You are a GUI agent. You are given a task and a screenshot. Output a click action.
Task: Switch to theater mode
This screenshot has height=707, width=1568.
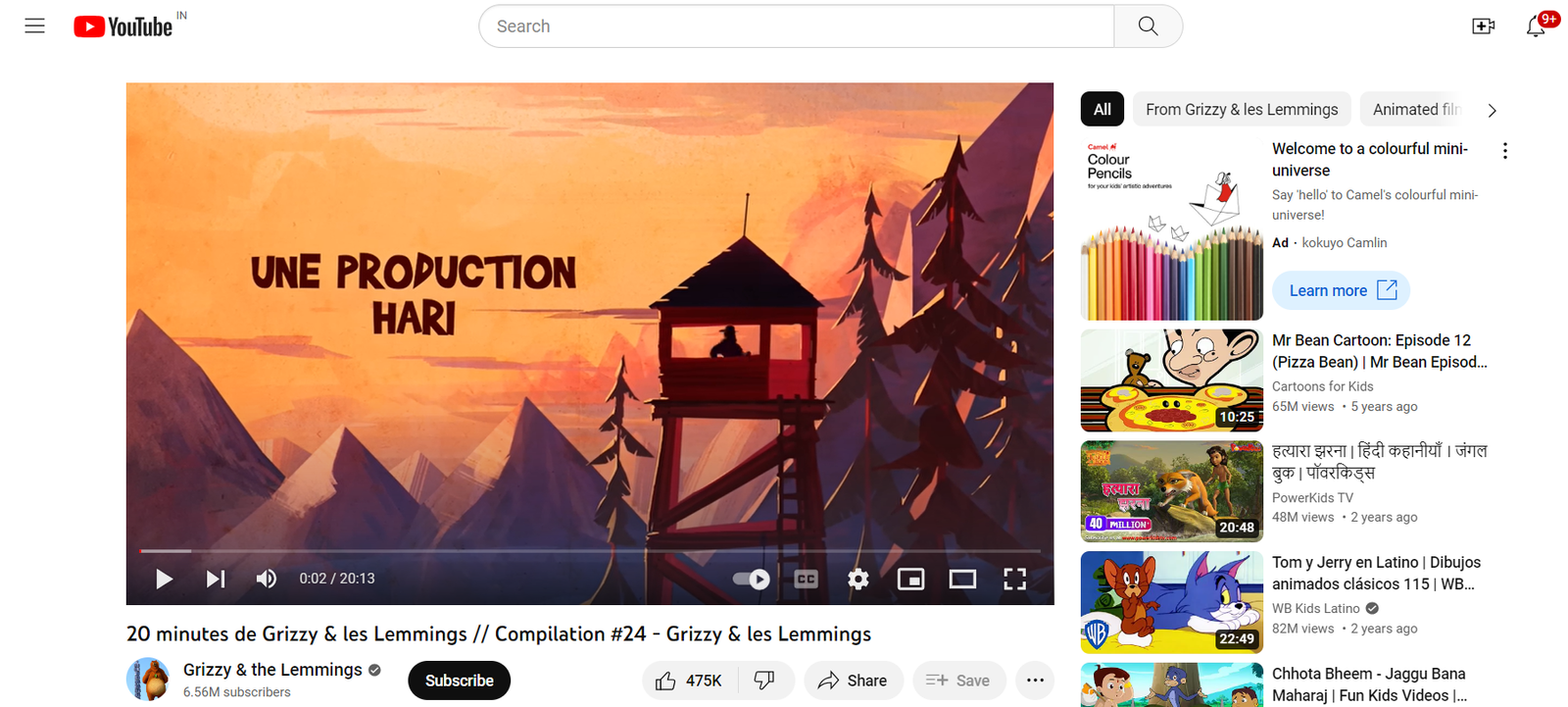962,579
